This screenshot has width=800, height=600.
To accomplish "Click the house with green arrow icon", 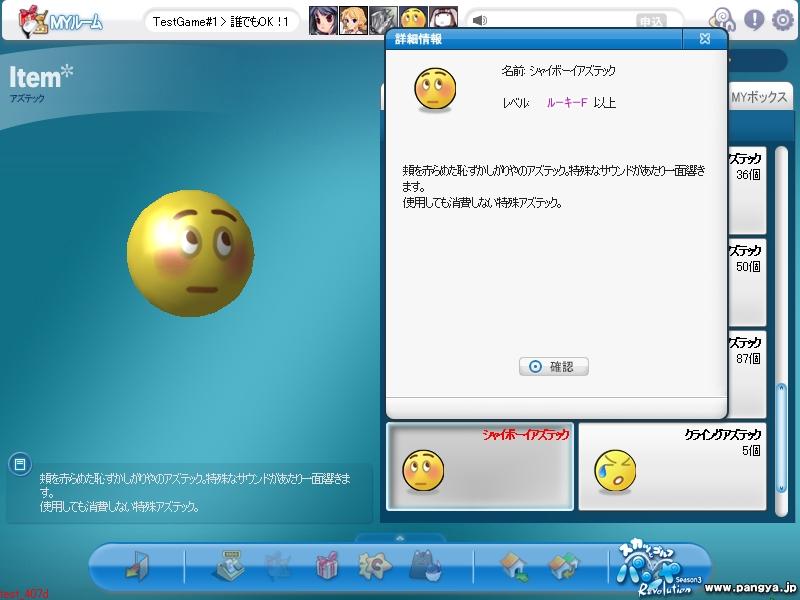I will pyautogui.click(x=514, y=567).
